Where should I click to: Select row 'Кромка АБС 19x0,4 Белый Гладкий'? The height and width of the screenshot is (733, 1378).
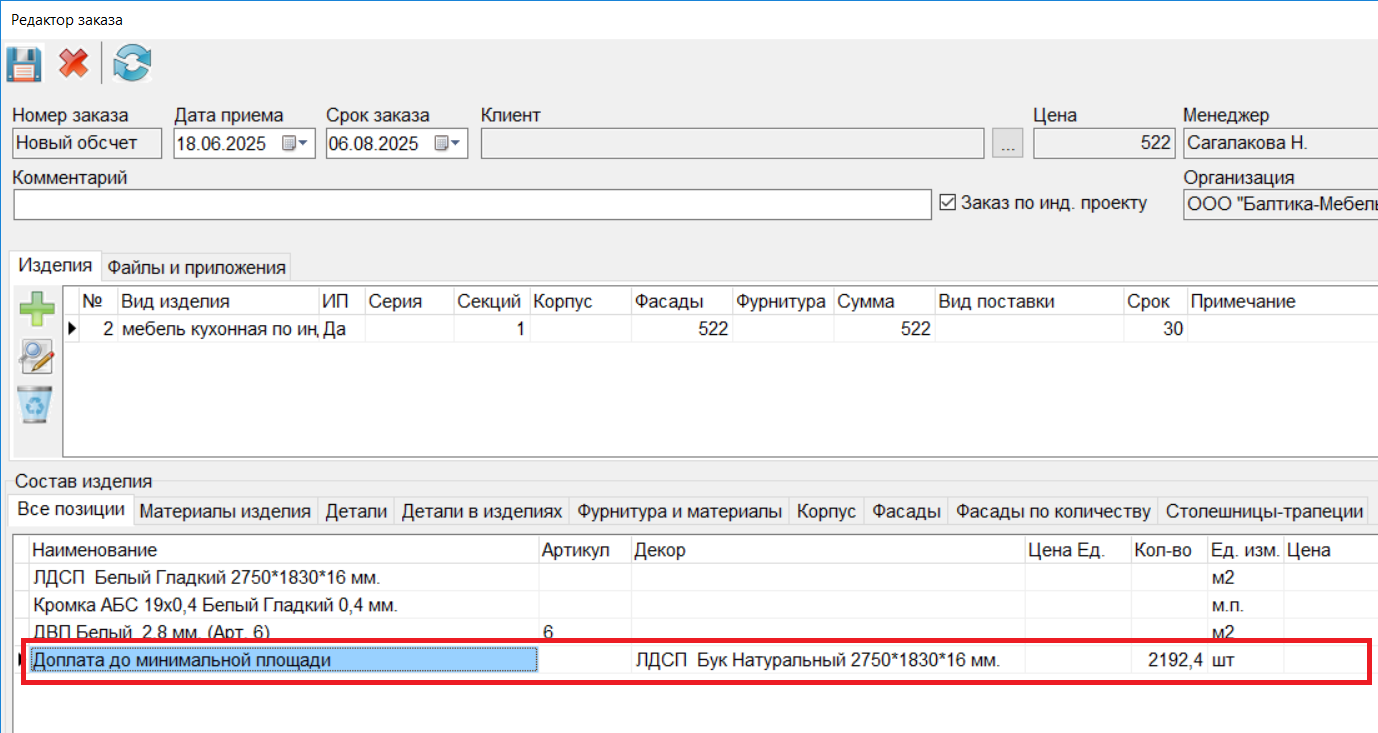215,605
